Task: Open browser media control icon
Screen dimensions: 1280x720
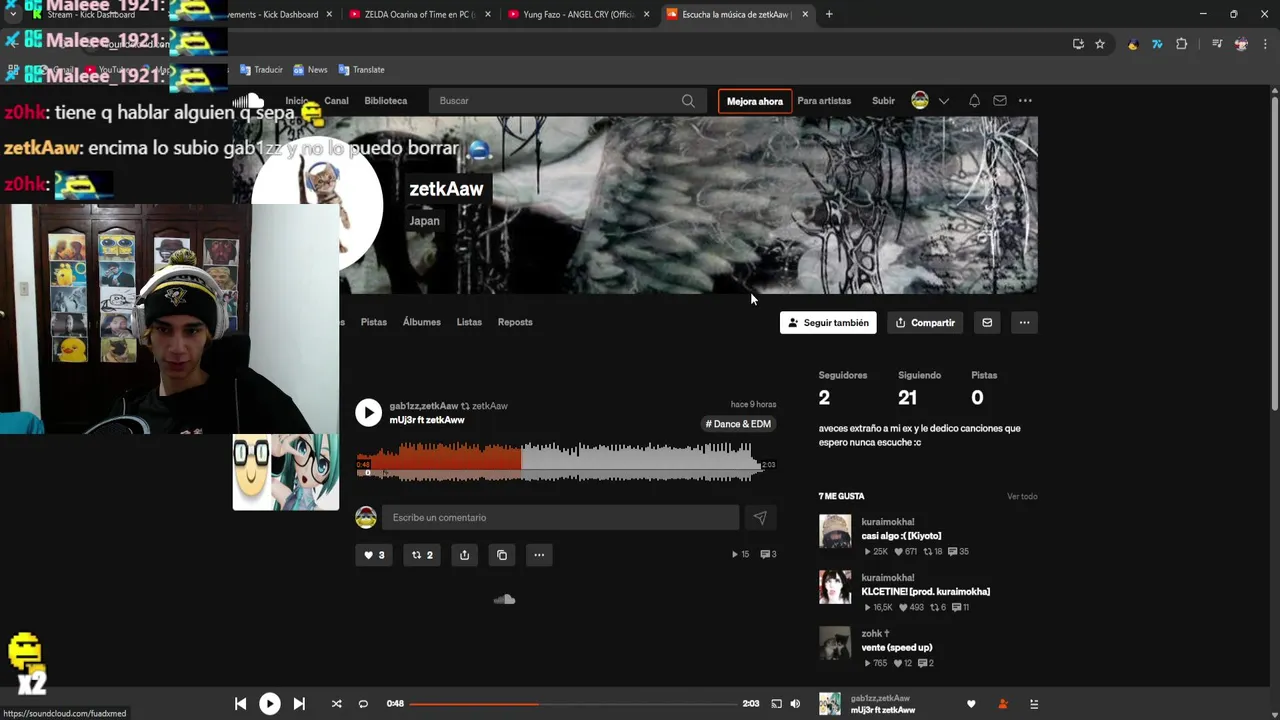Action: [x=1217, y=44]
